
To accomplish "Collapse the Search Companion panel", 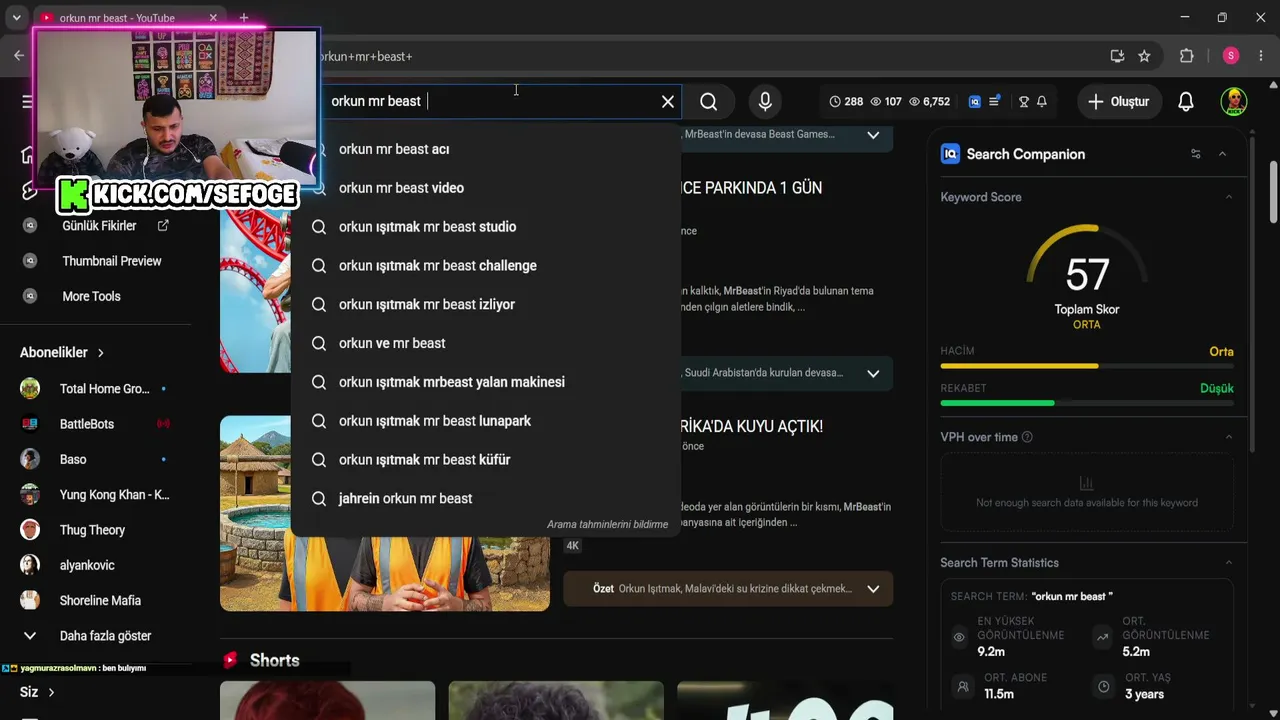I will pos(1222,154).
